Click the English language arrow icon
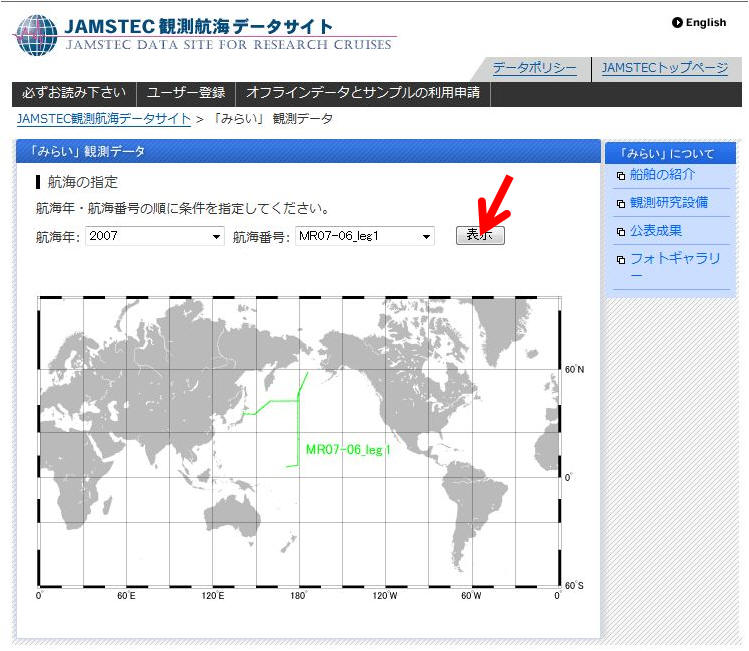 point(677,23)
